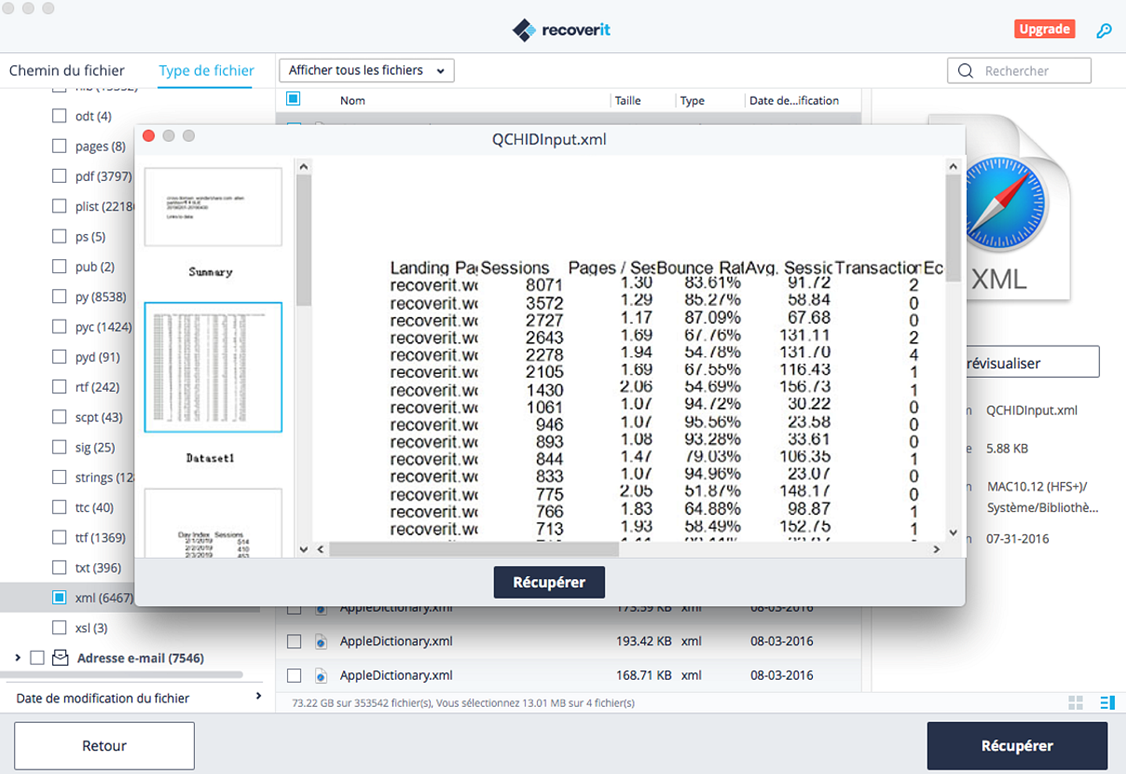The height and width of the screenshot is (774, 1126).
Task: Sort by Nom column header
Action: click(353, 101)
